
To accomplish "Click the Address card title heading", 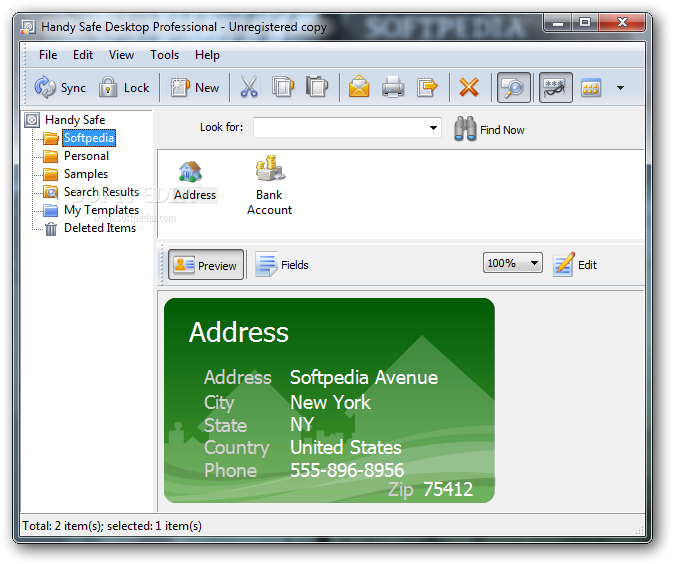I will point(239,332).
